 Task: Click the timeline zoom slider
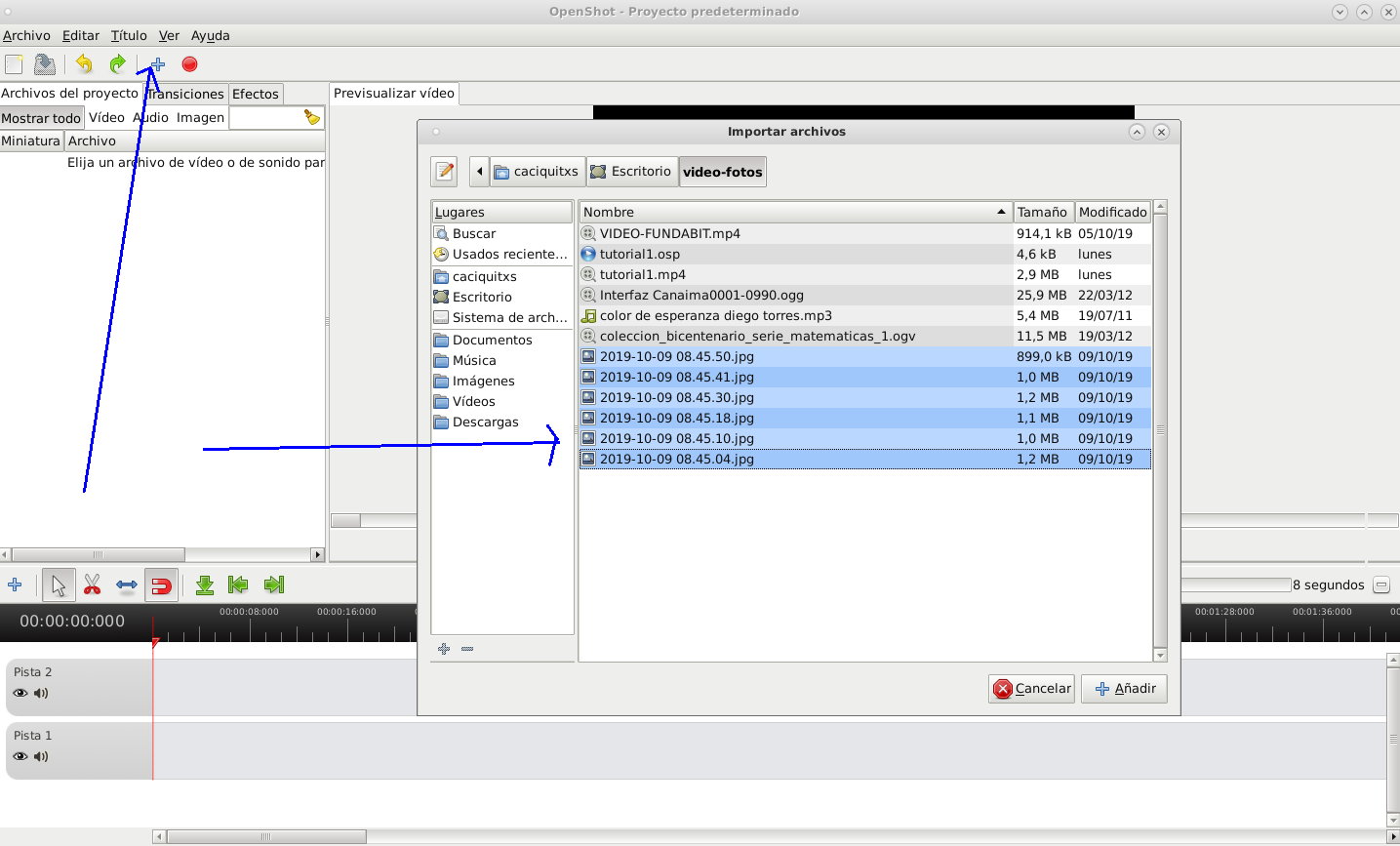[x=1236, y=584]
